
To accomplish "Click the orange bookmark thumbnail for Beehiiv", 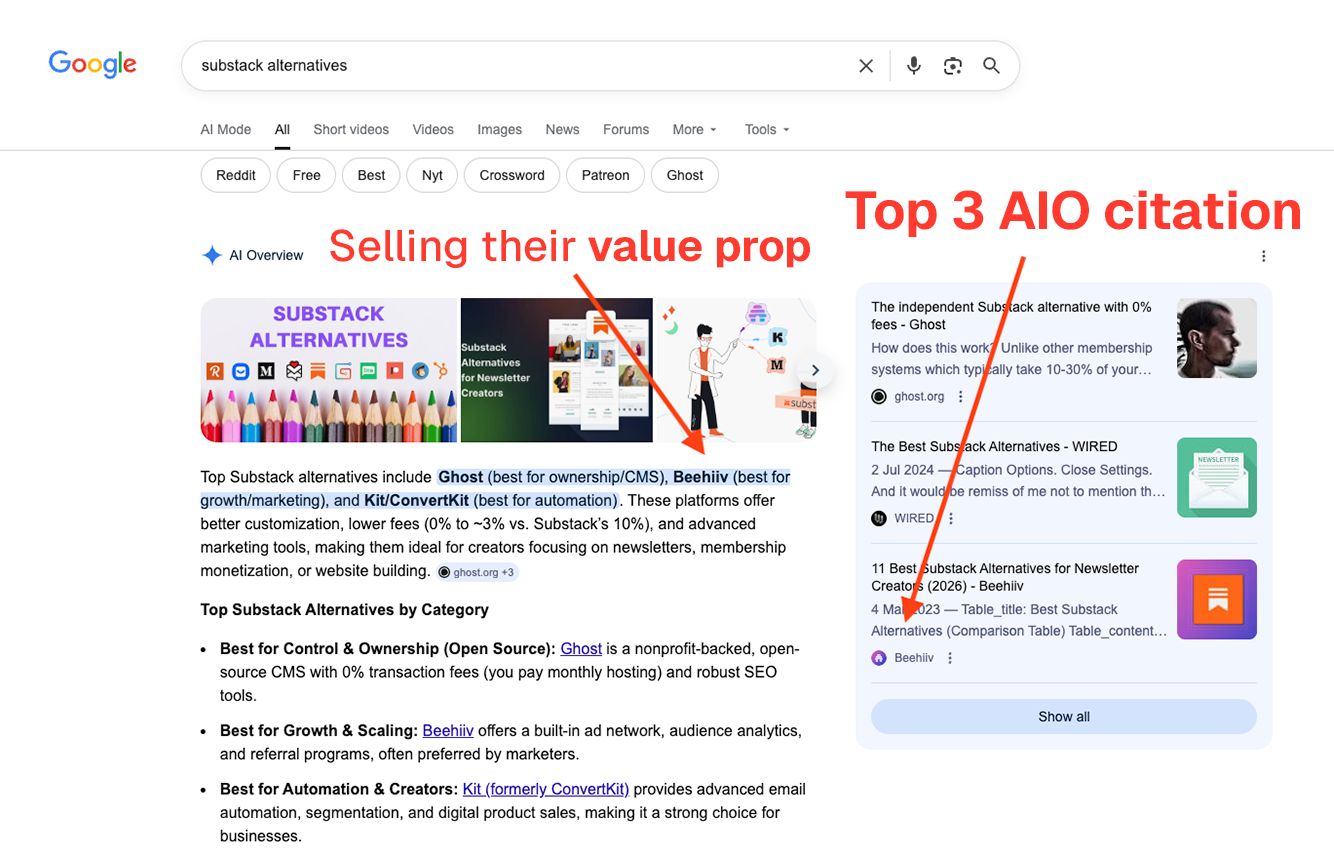I will pos(1217,599).
